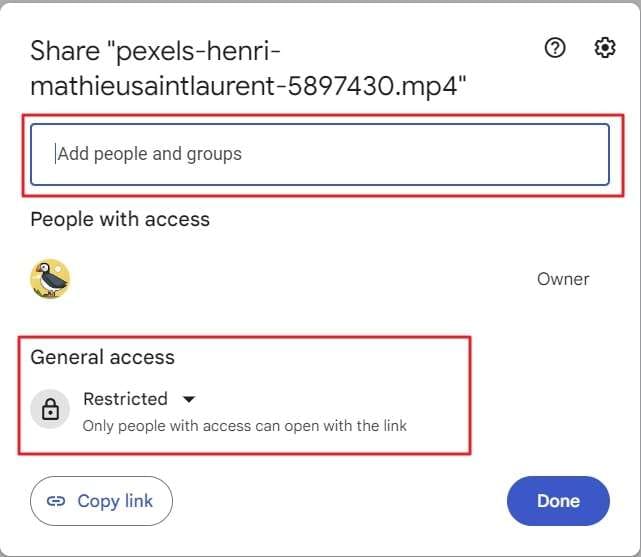Focus the "Add people and groups" field
This screenshot has width=641, height=557.
(x=320, y=154)
